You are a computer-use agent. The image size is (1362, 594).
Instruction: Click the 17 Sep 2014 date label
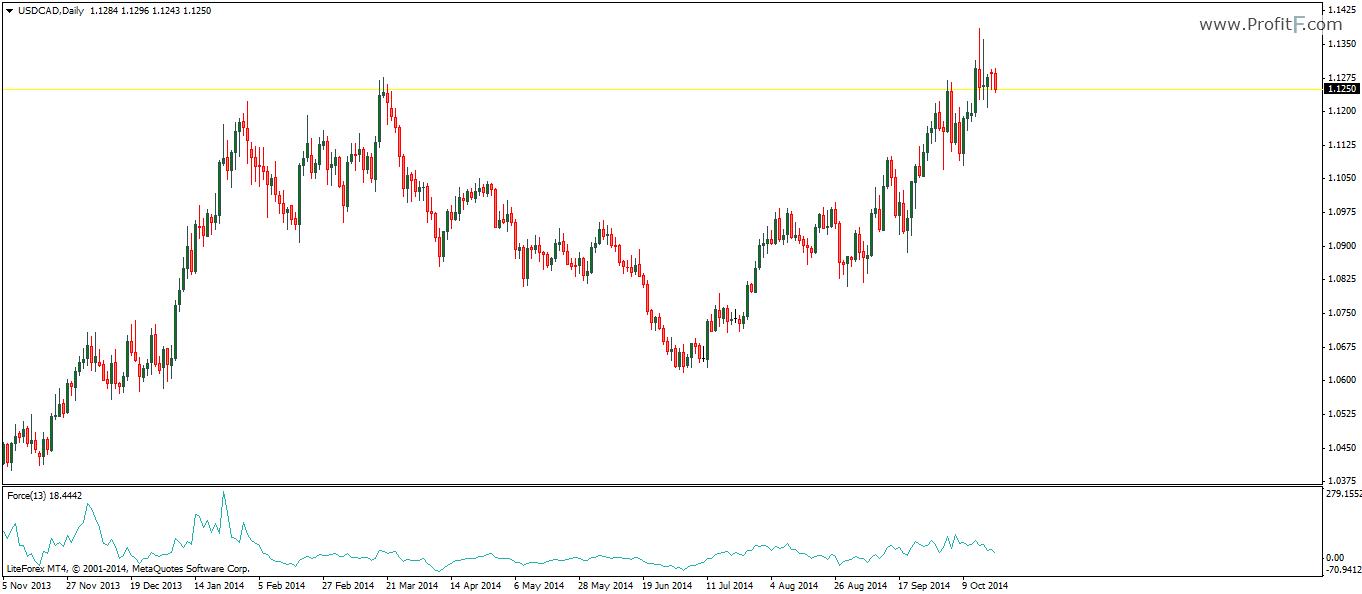pyautogui.click(x=923, y=586)
